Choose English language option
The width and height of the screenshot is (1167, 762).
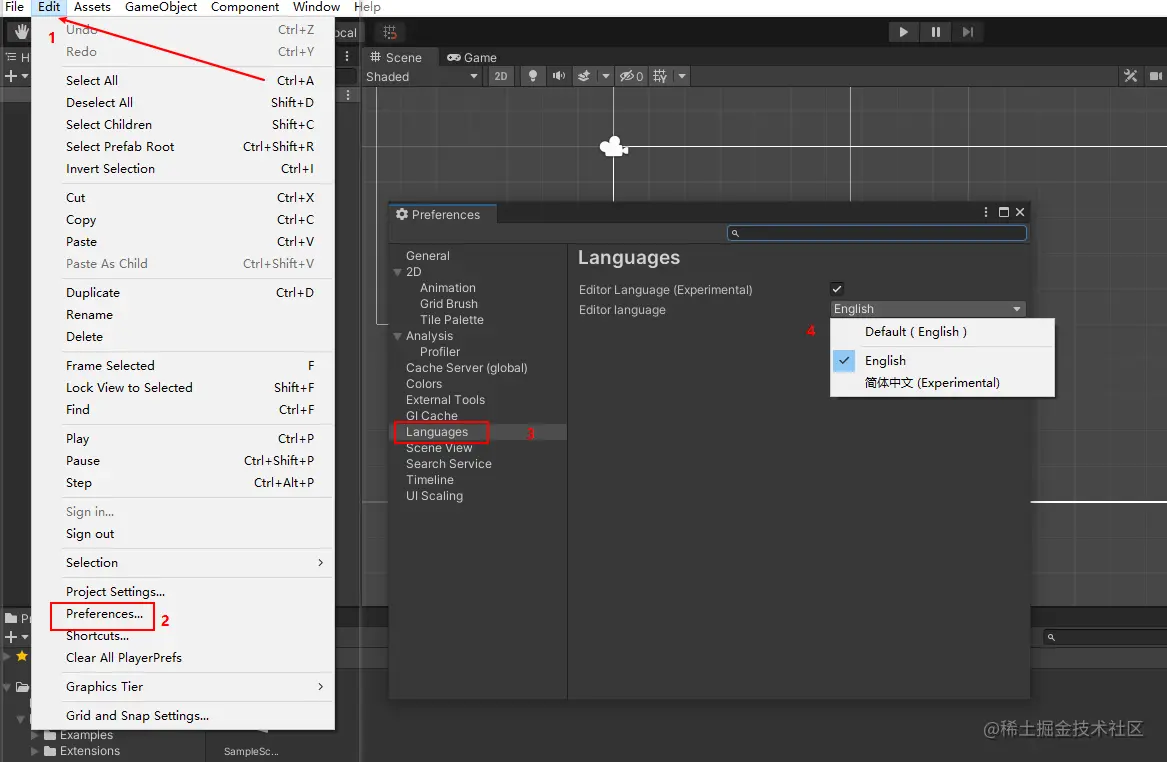942,361
